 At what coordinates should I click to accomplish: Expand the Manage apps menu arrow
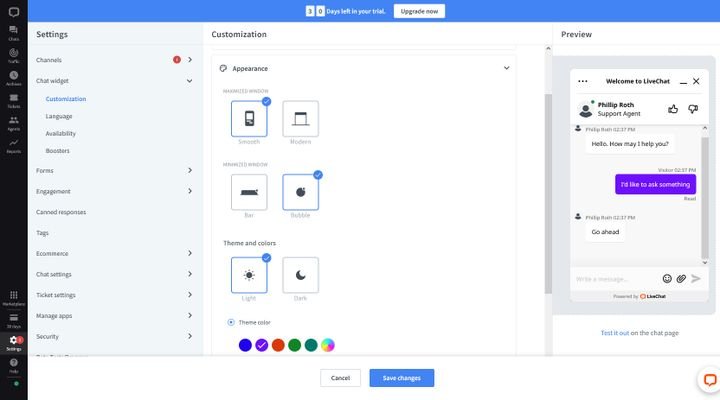(190, 315)
